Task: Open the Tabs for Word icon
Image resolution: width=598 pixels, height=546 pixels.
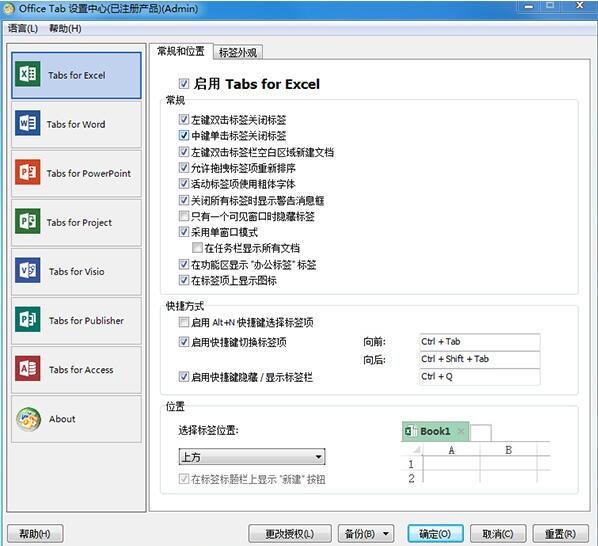Action: click(28, 123)
